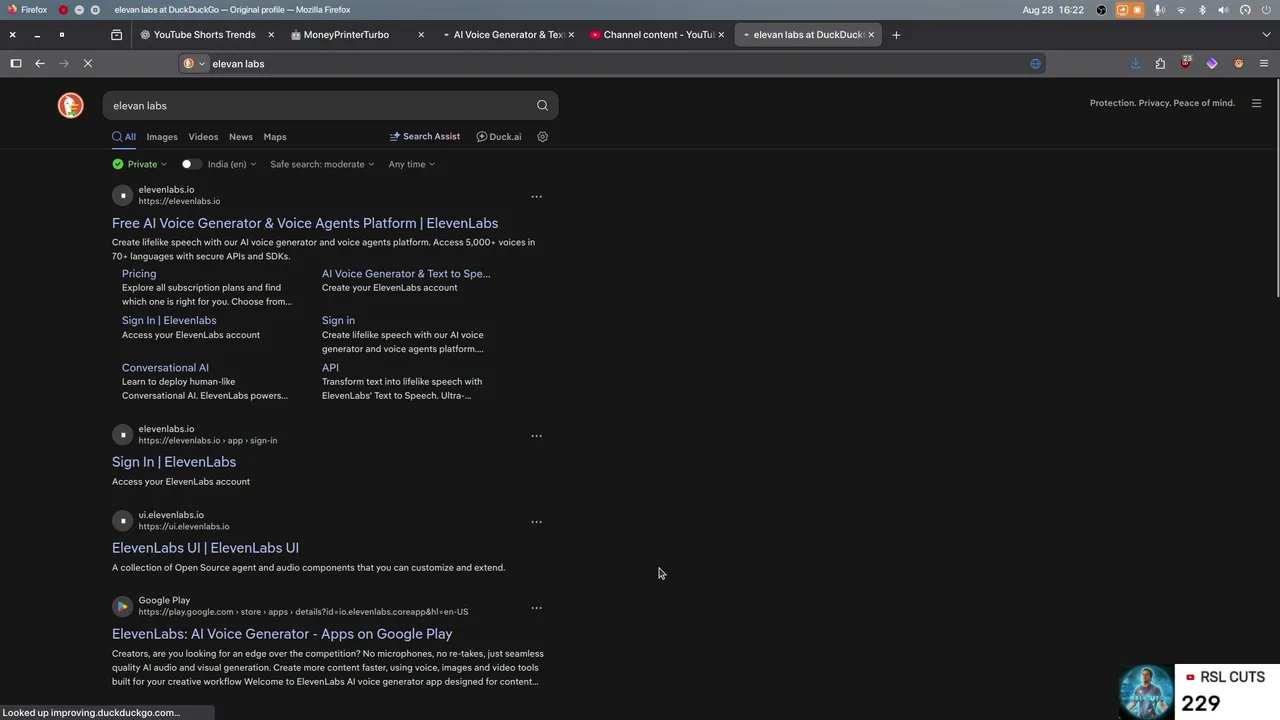Click the translate globe icon in address bar
Screen dimensions: 1280x720
(1035, 63)
